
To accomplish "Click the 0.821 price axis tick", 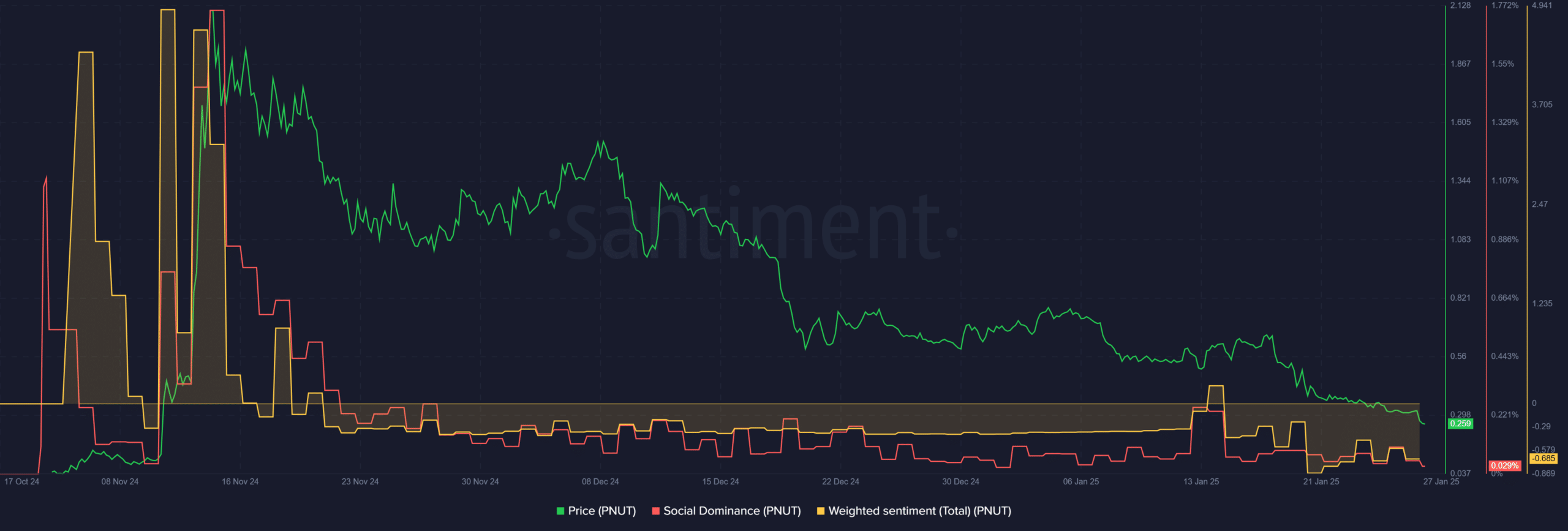I will click(x=1461, y=298).
